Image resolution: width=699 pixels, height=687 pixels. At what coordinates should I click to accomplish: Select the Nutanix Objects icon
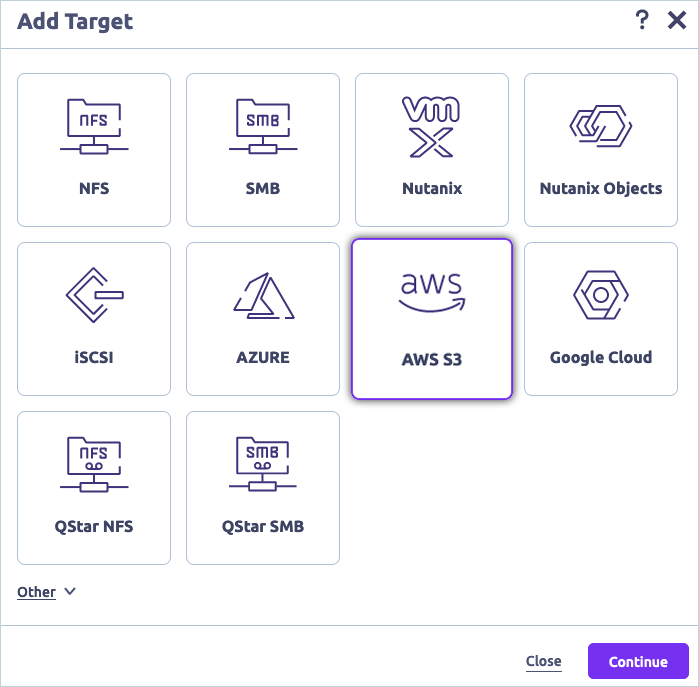(600, 126)
